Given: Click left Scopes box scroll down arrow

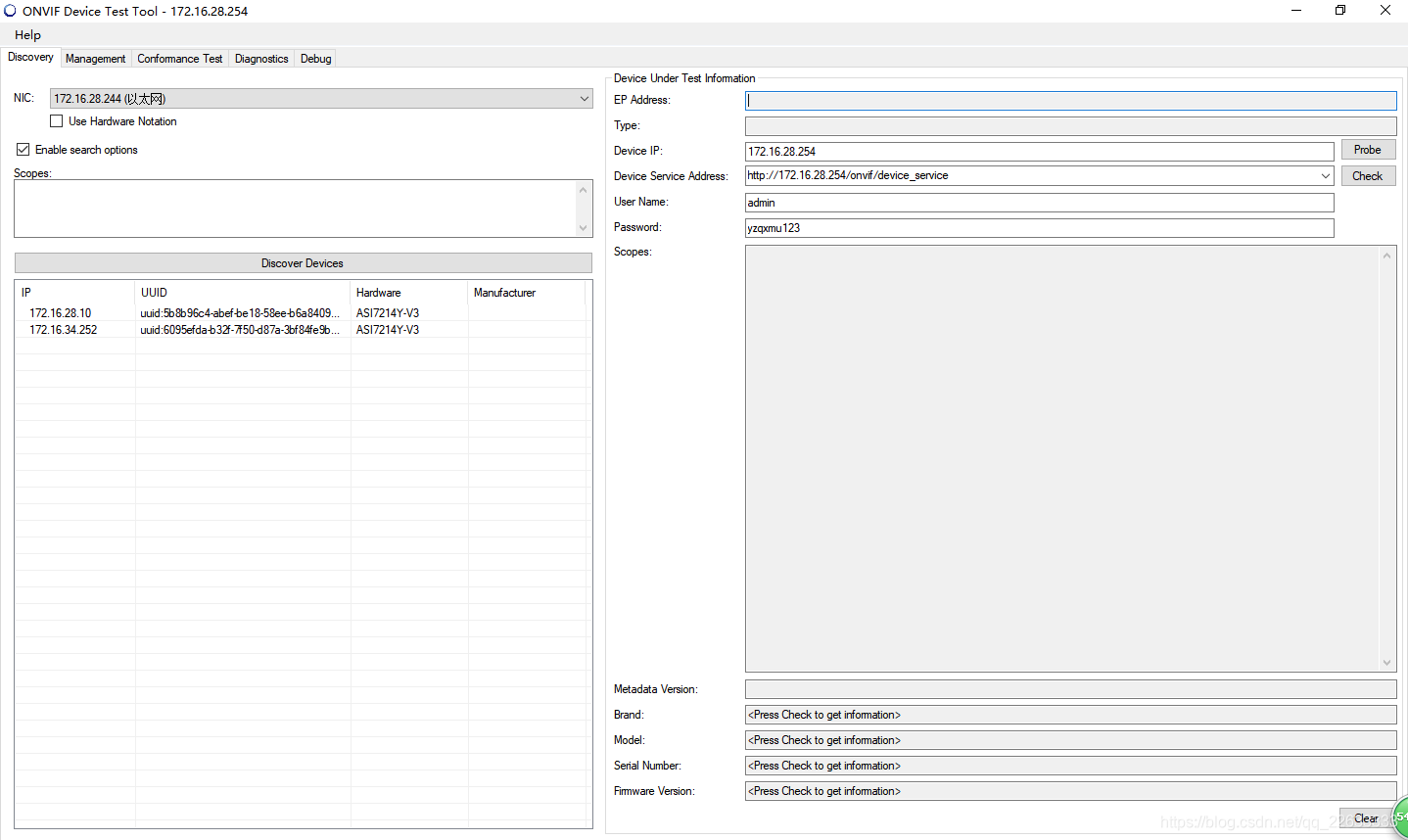Looking at the screenshot, I should 584,228.
